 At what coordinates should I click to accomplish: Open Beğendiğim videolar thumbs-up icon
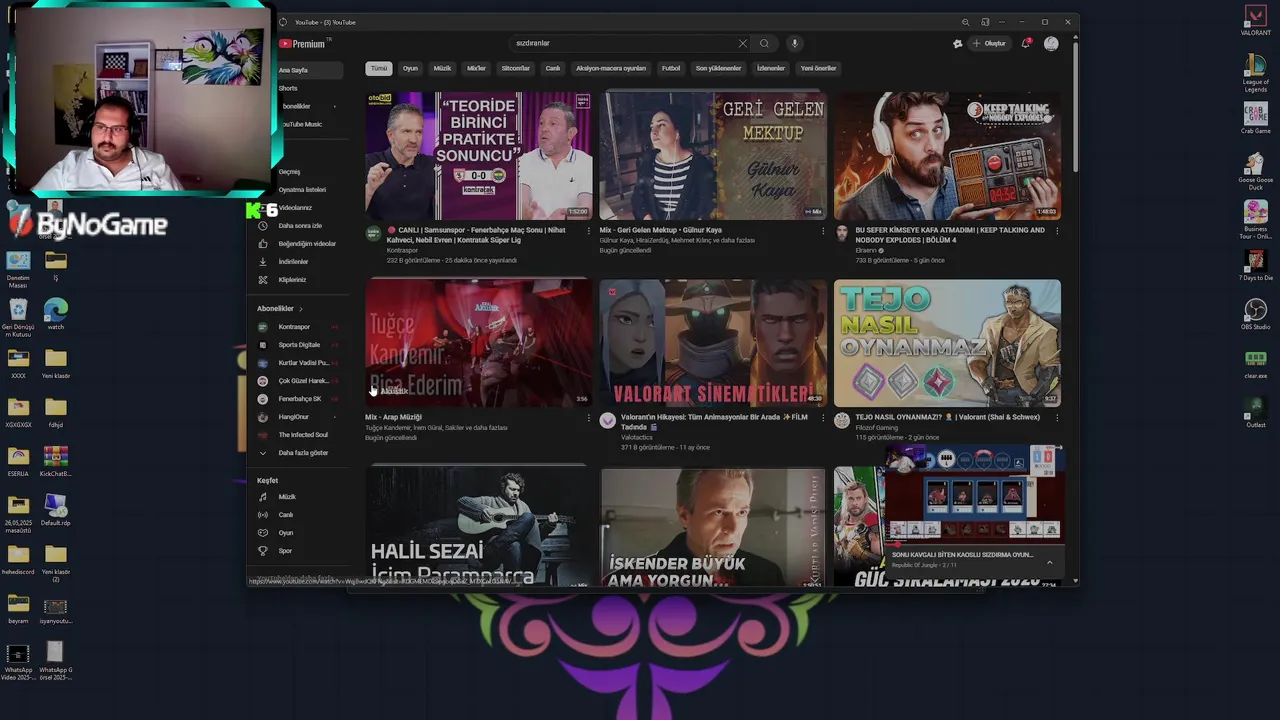click(263, 244)
